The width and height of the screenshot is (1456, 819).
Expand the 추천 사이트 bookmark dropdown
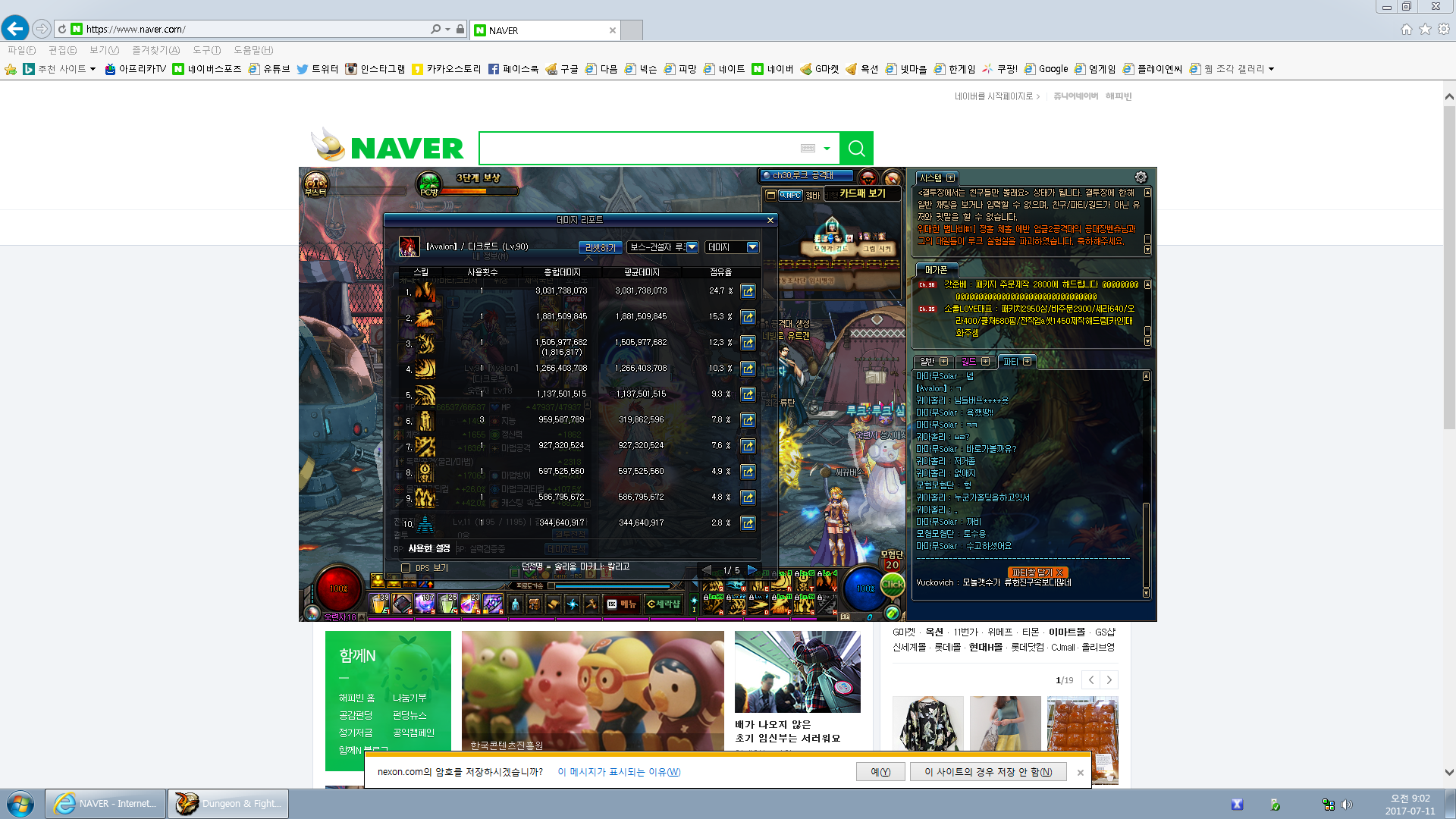(93, 69)
